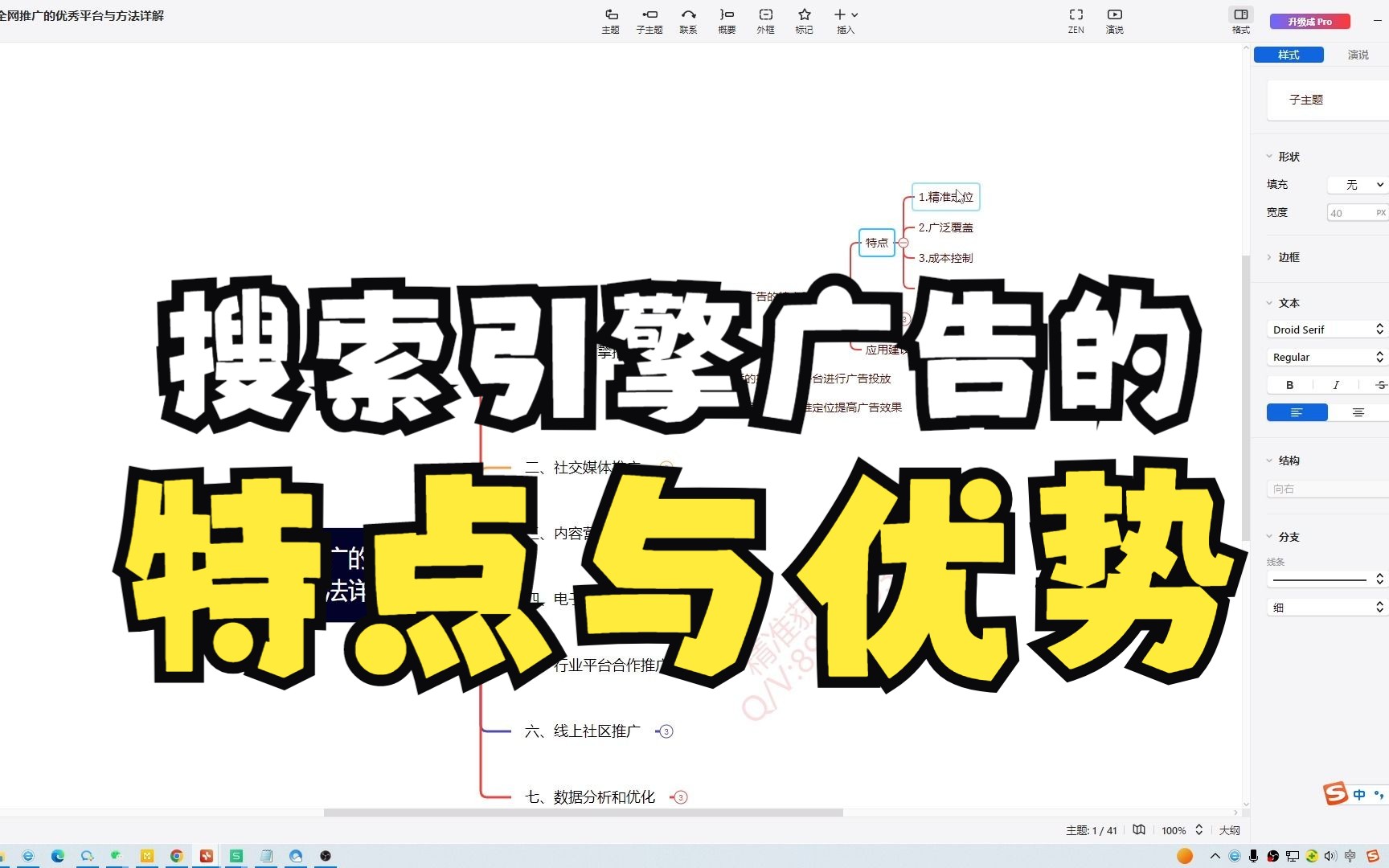Switch to the 演说 tab
This screenshot has height=868, width=1389.
pos(1358,55)
